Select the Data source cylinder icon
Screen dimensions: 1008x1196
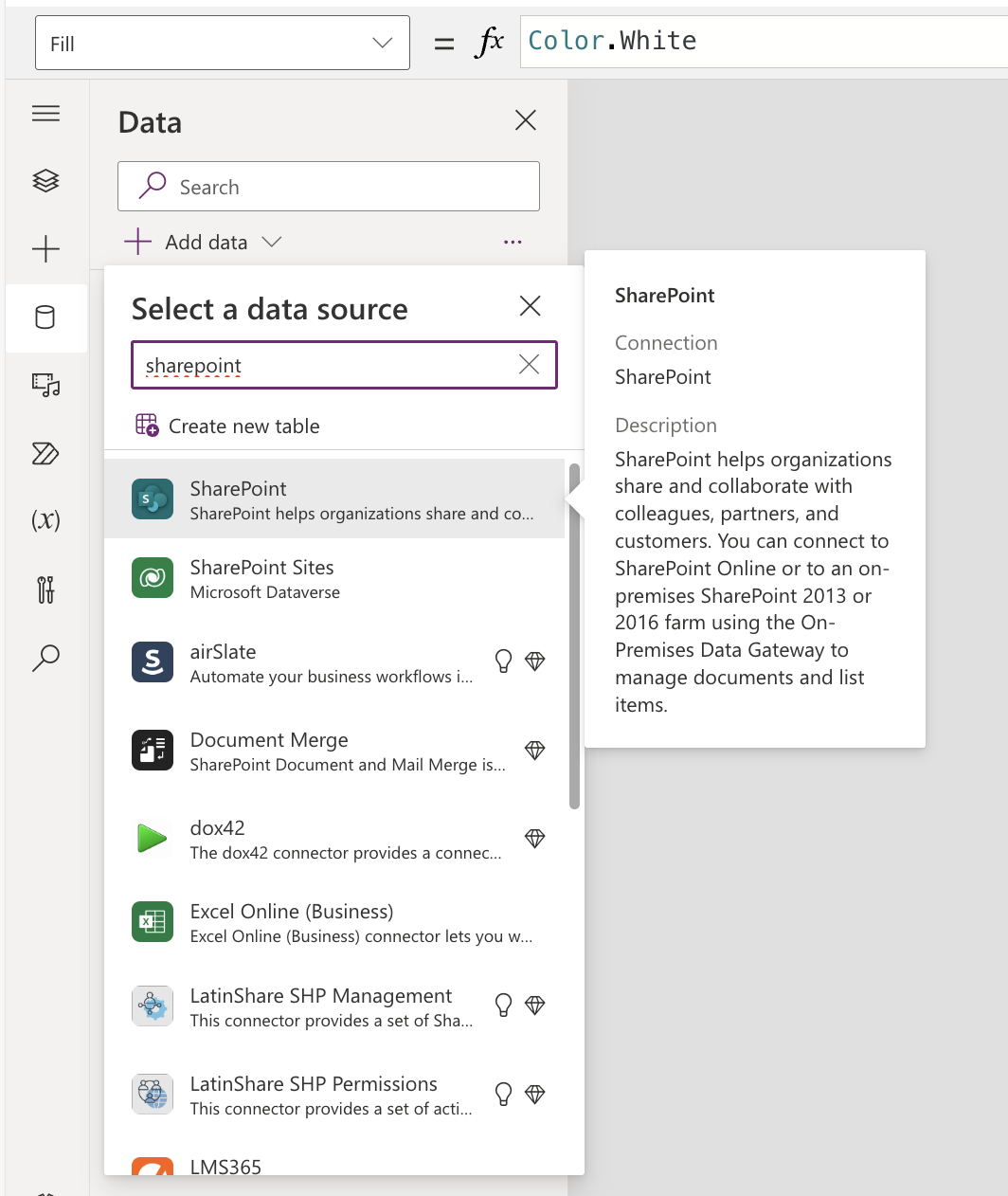pyautogui.click(x=45, y=317)
